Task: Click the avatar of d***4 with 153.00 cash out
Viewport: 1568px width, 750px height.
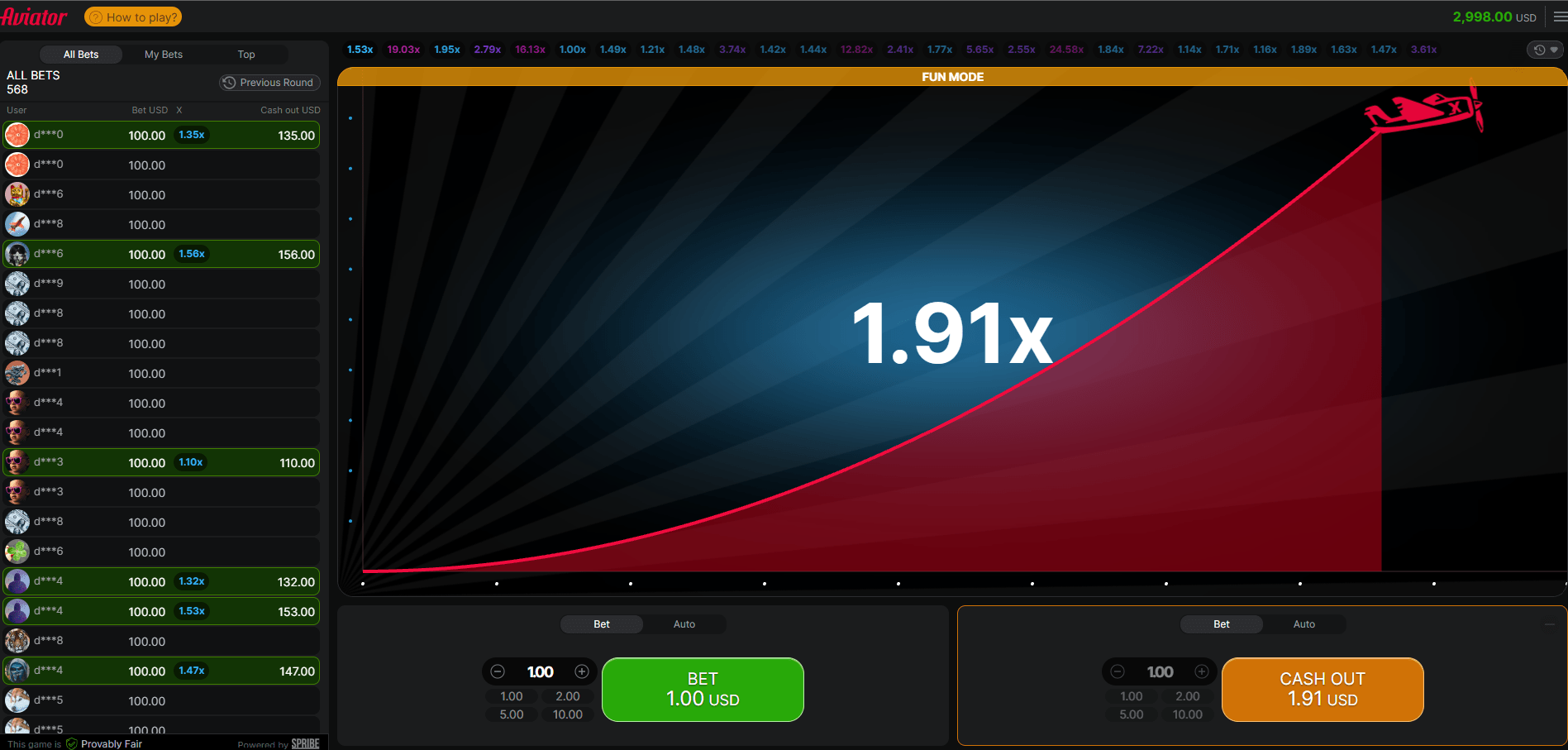Action: click(17, 611)
